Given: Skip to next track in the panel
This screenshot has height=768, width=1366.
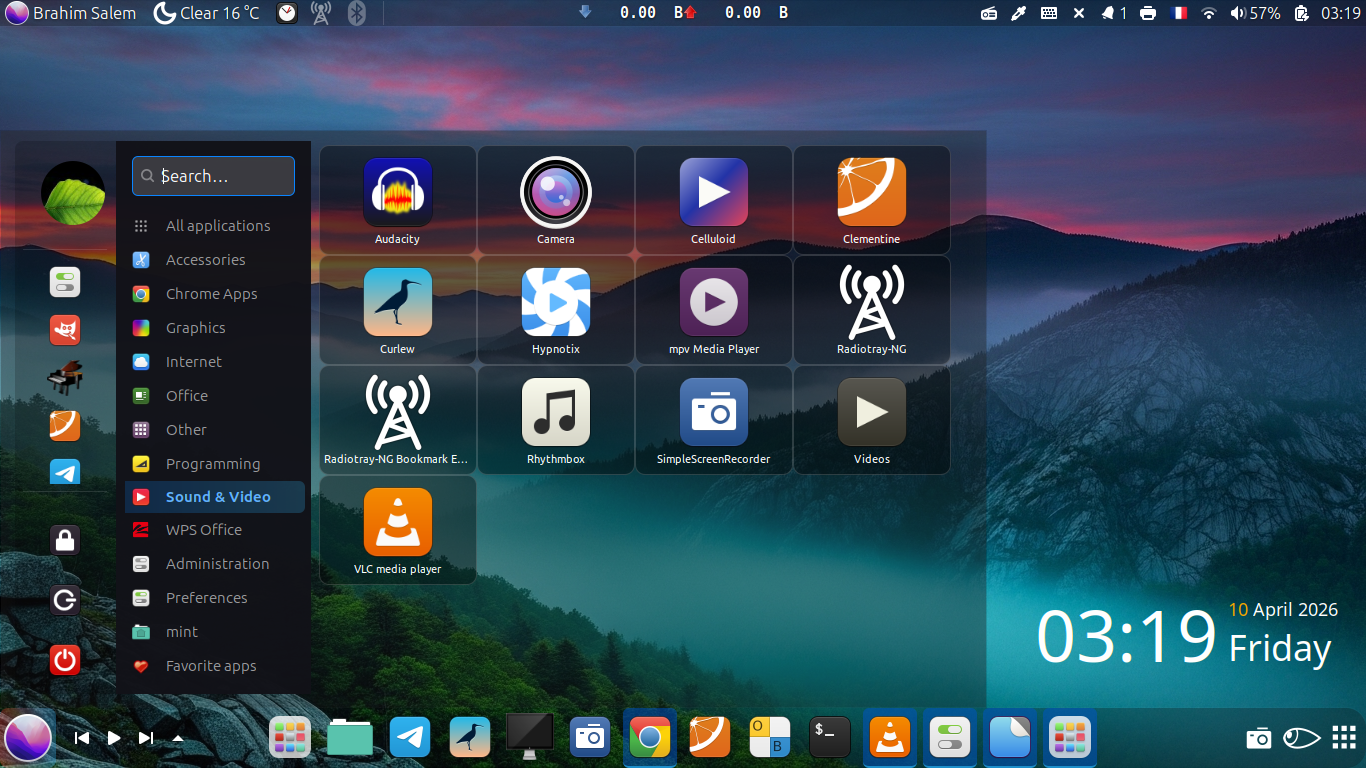Looking at the screenshot, I should coord(146,738).
